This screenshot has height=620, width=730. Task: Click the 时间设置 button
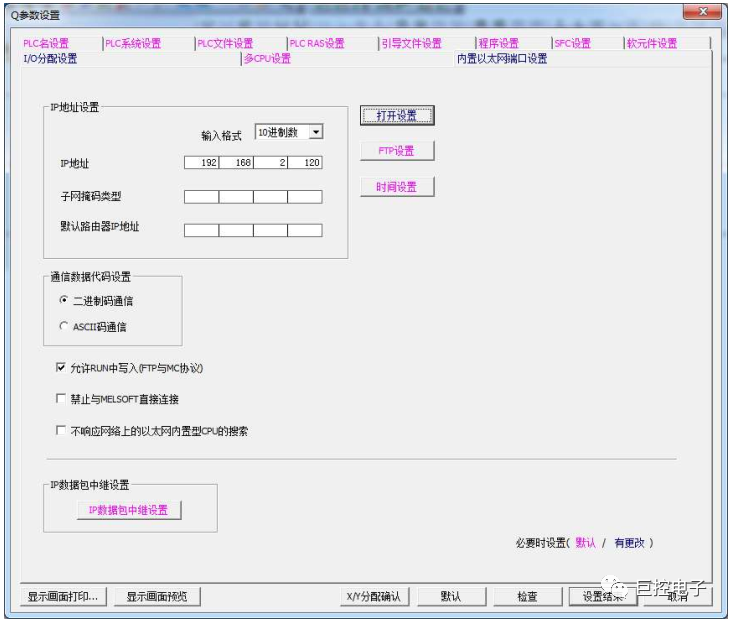click(397, 187)
